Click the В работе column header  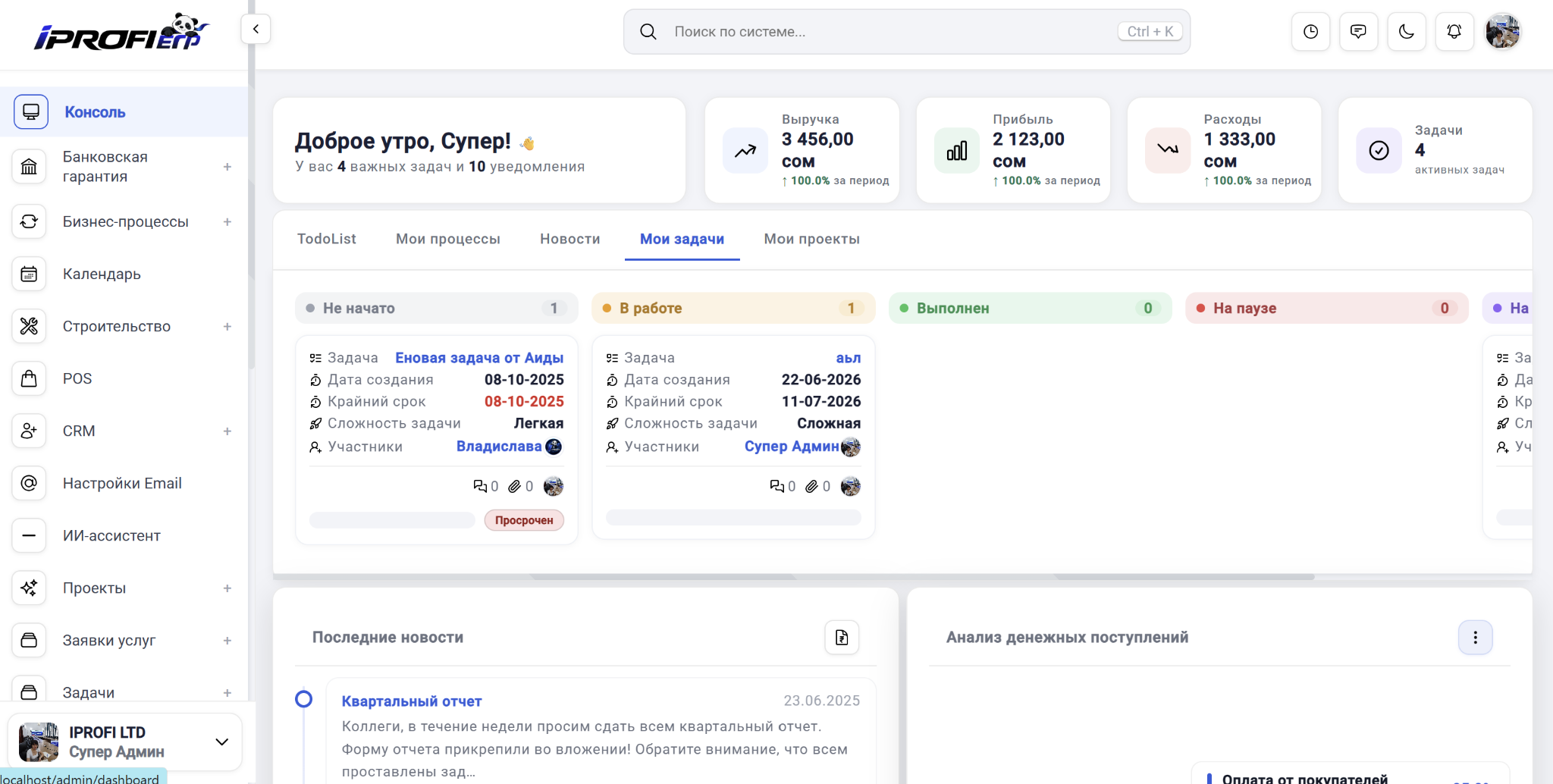tap(733, 308)
